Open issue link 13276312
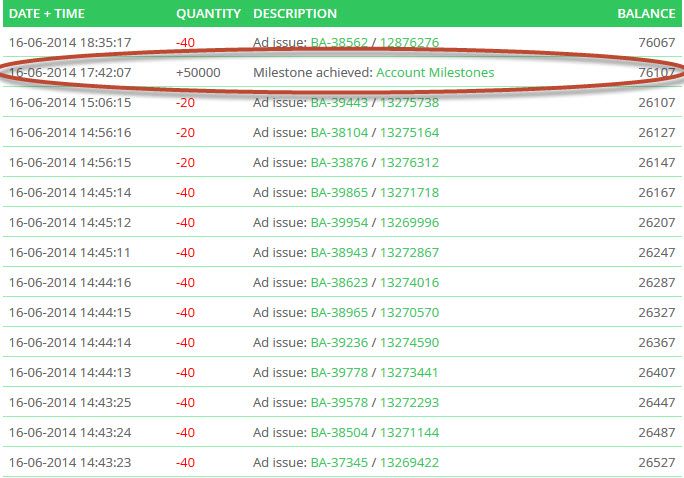Viewport: 684px width, 478px height. (409, 163)
